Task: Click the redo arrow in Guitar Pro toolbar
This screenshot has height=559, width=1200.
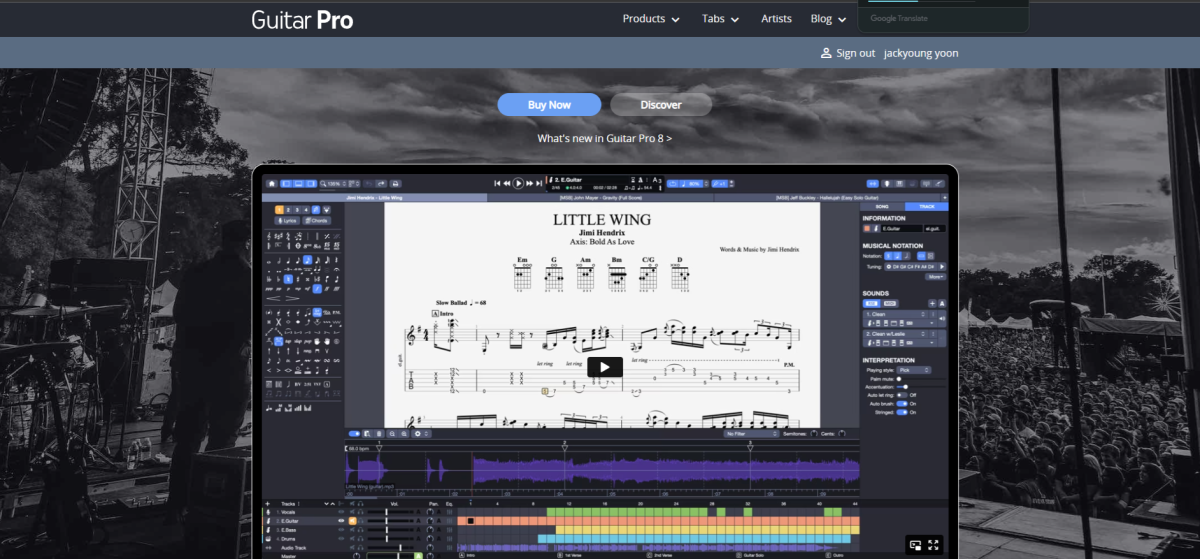Action: tap(381, 184)
